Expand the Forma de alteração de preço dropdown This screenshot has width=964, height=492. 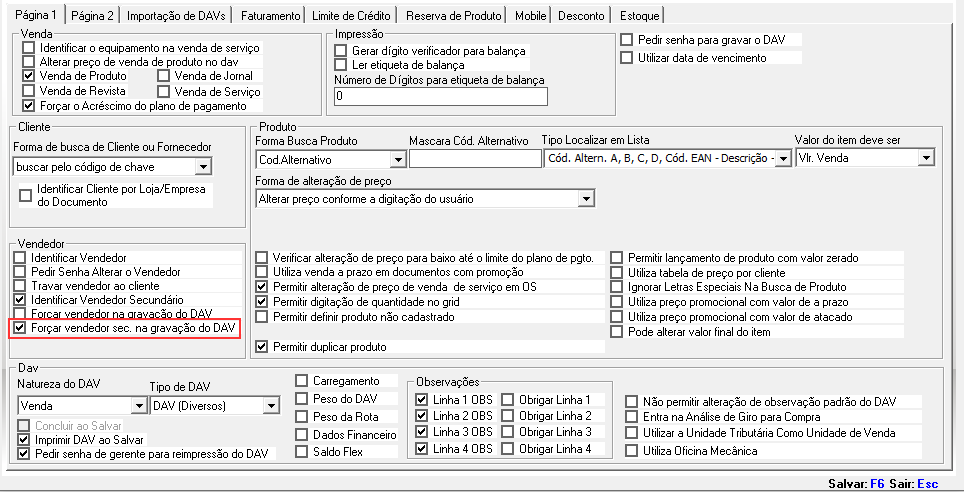pos(587,199)
